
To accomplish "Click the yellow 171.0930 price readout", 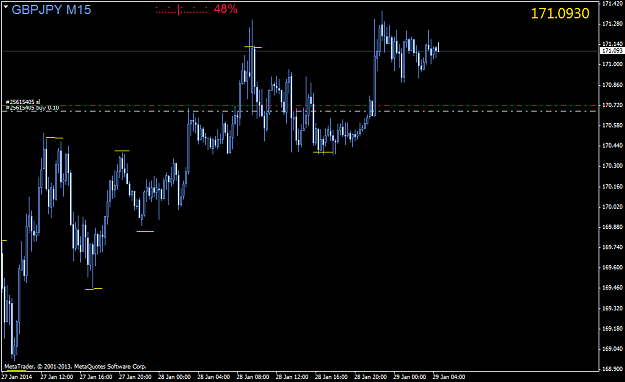I will pos(560,14).
